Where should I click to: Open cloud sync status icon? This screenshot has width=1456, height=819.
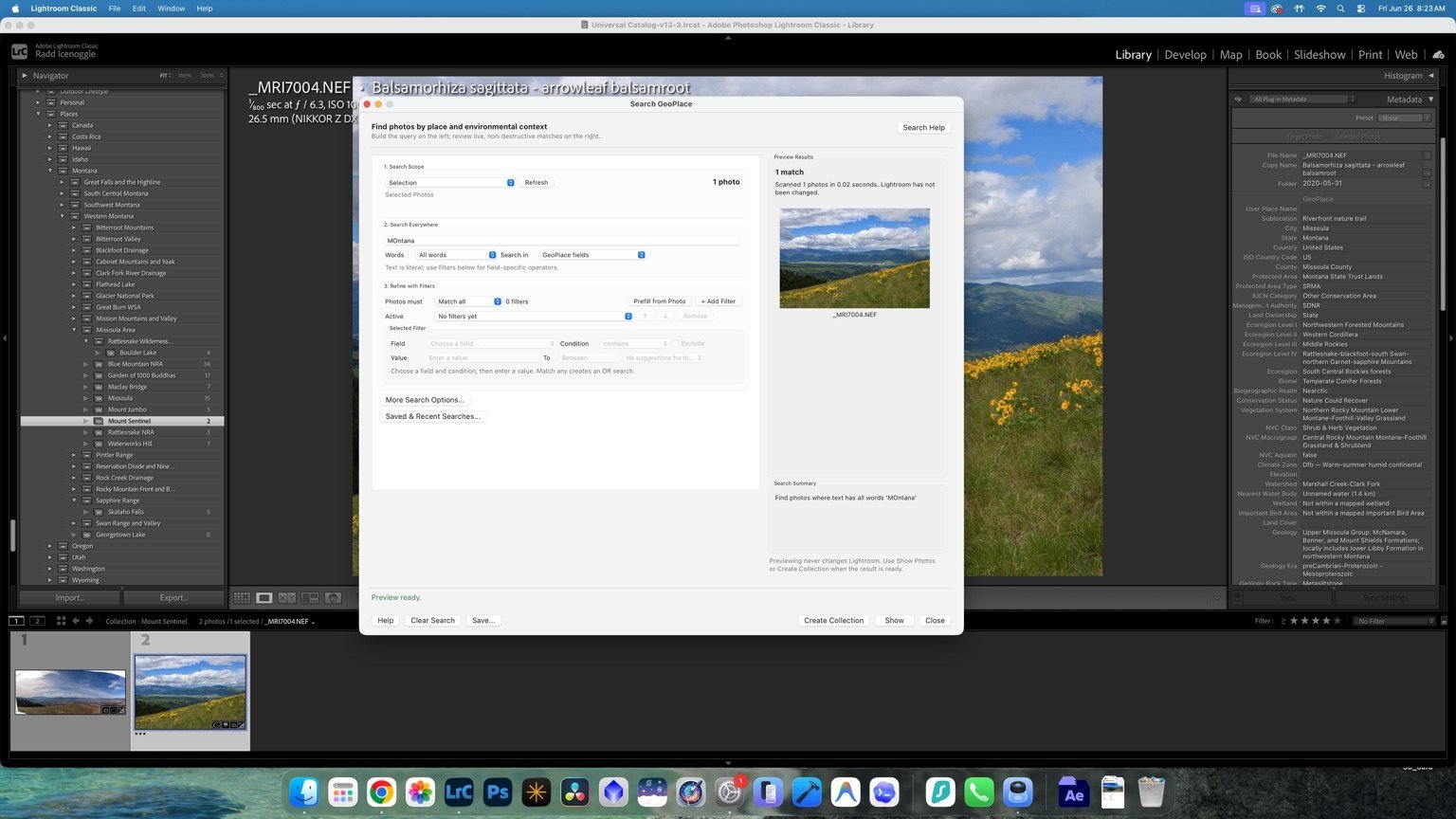pos(1438,54)
